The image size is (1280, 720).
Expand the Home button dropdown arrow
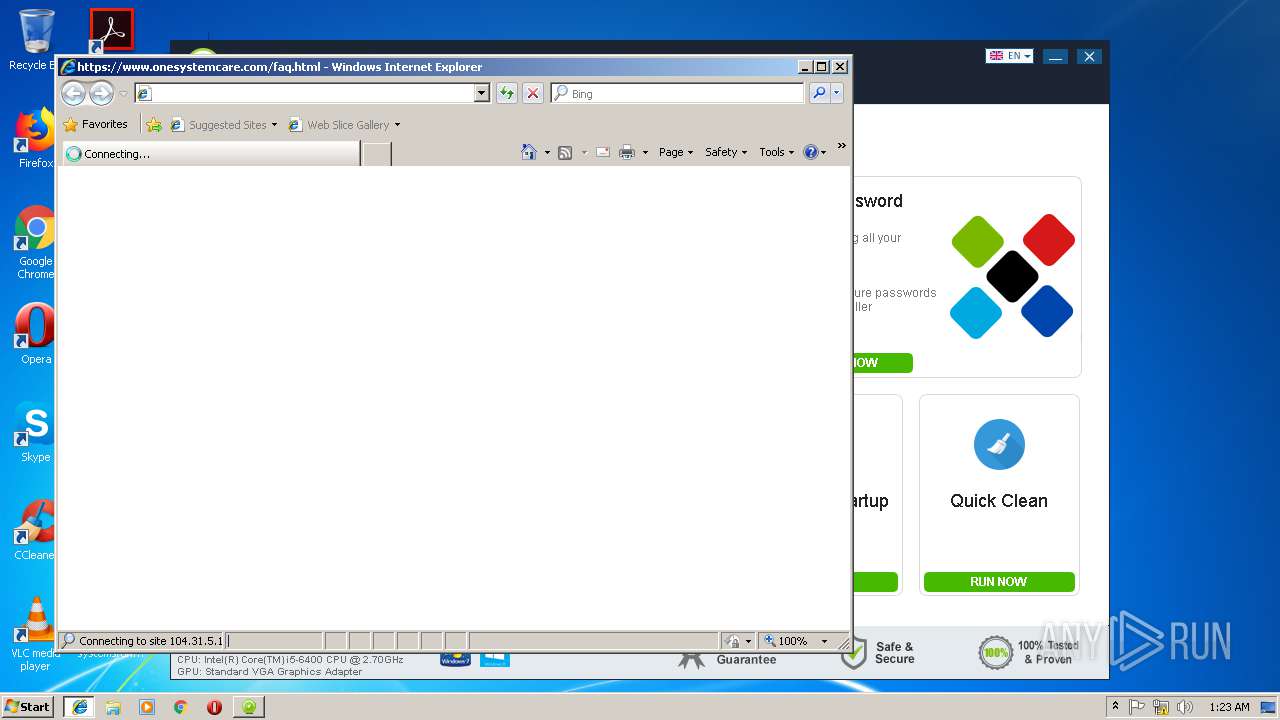pyautogui.click(x=547, y=152)
